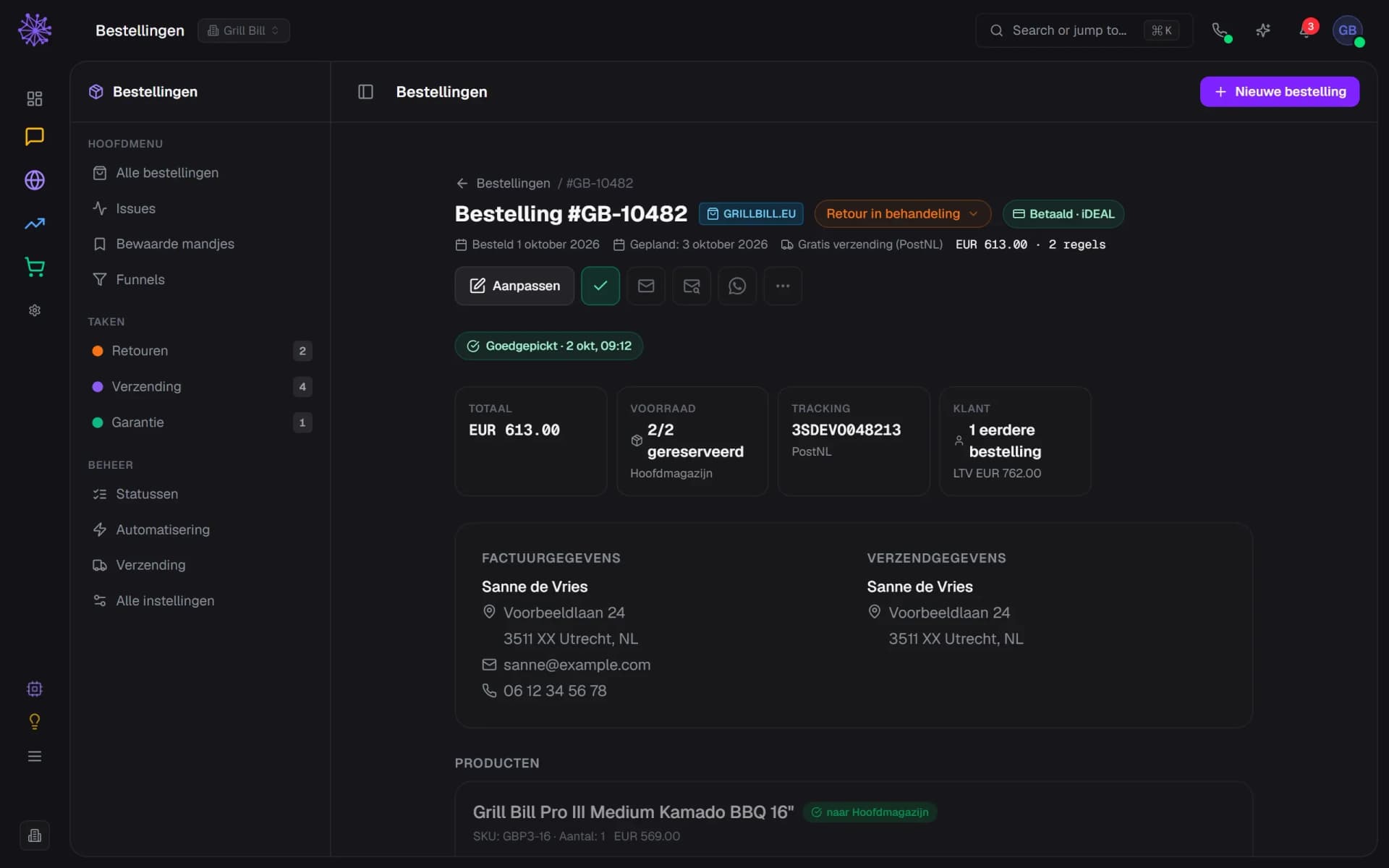This screenshot has width=1389, height=868.
Task: Open Funnels menu item
Action: (200, 279)
